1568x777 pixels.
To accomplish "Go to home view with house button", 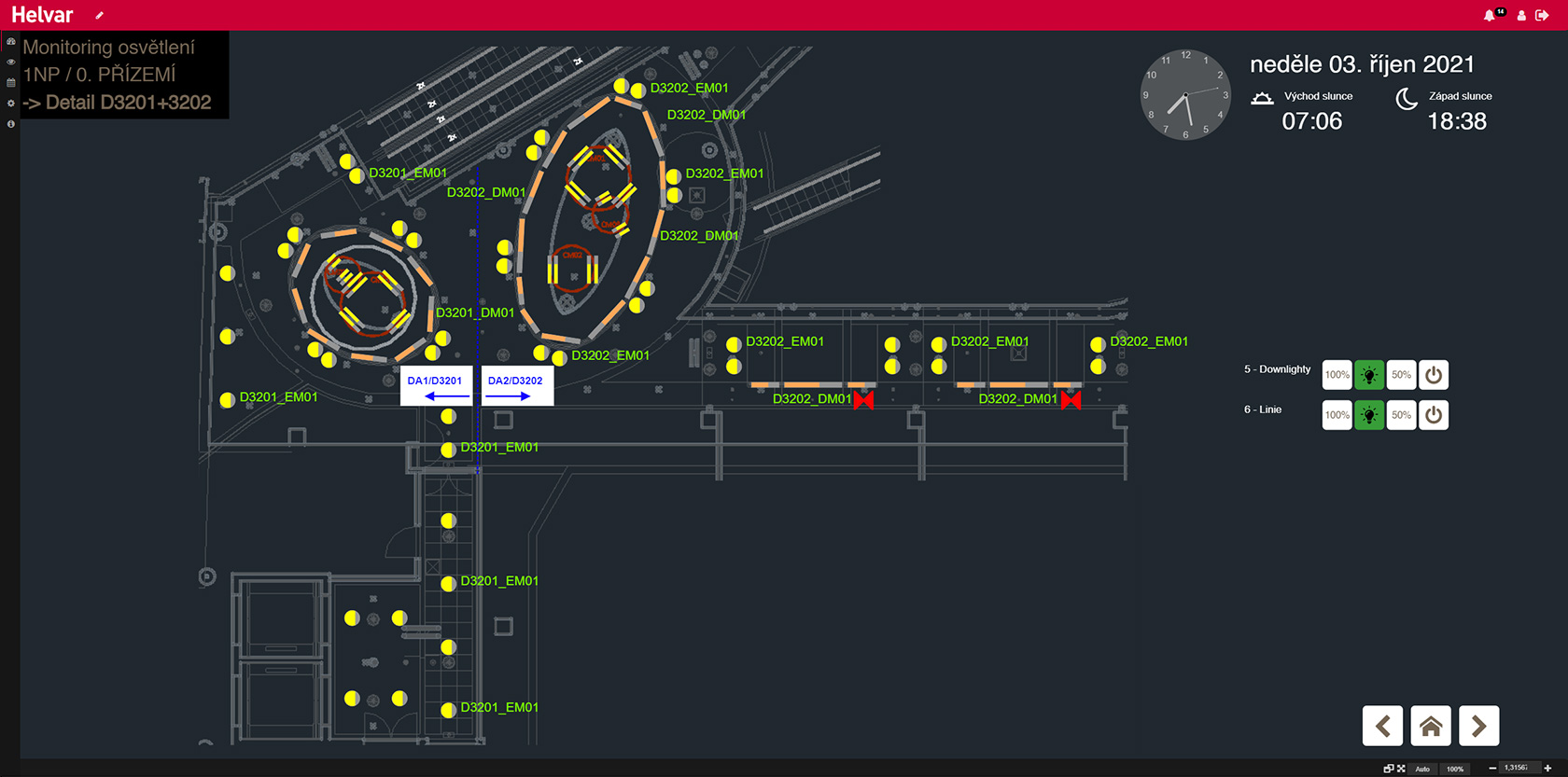I will (x=1430, y=726).
